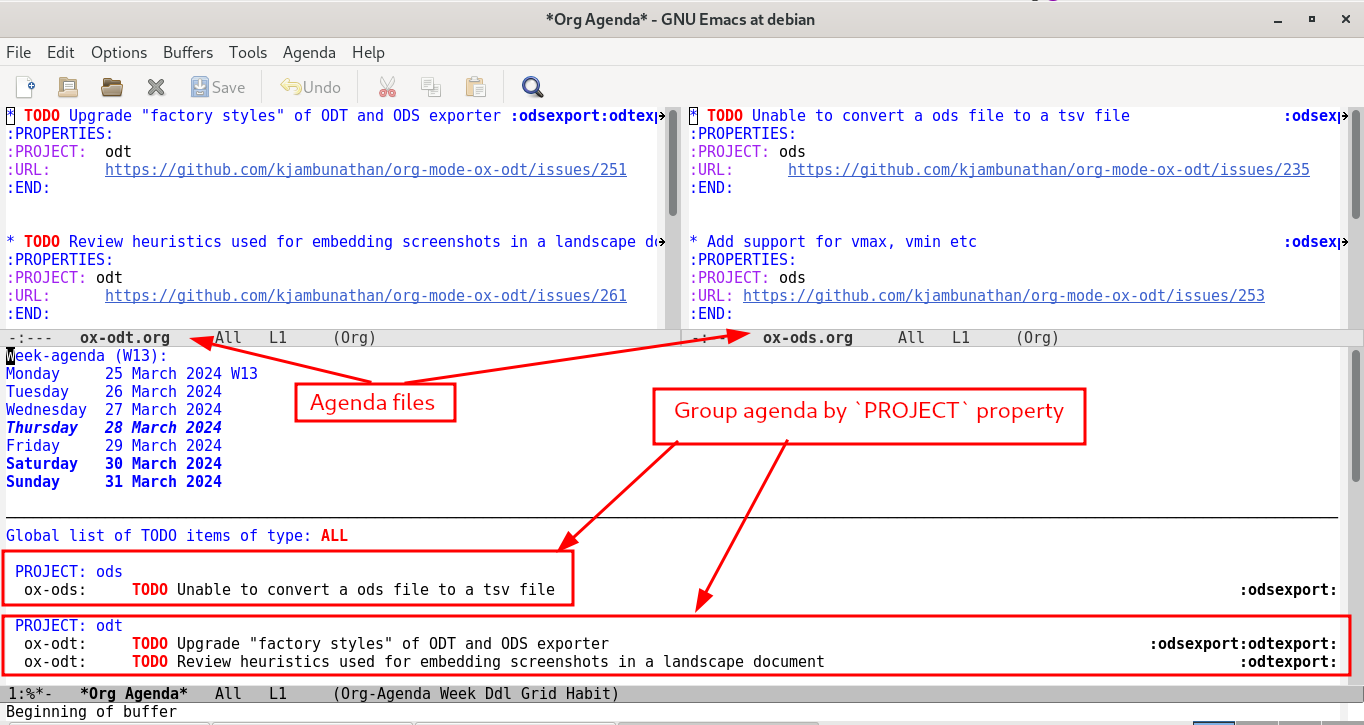Click the ox-ods.org buffer name in mode line

pyautogui.click(x=808, y=338)
